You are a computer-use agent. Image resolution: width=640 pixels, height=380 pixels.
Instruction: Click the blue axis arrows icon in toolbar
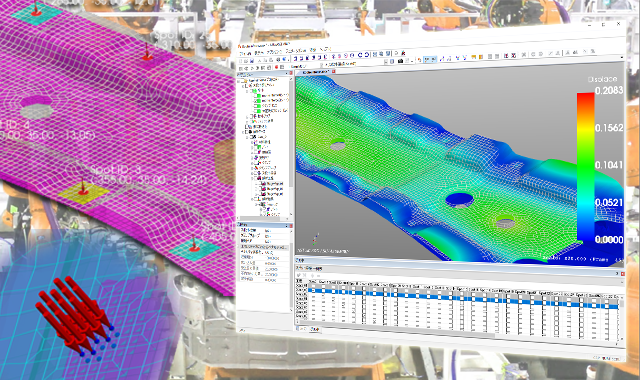pos(442,58)
